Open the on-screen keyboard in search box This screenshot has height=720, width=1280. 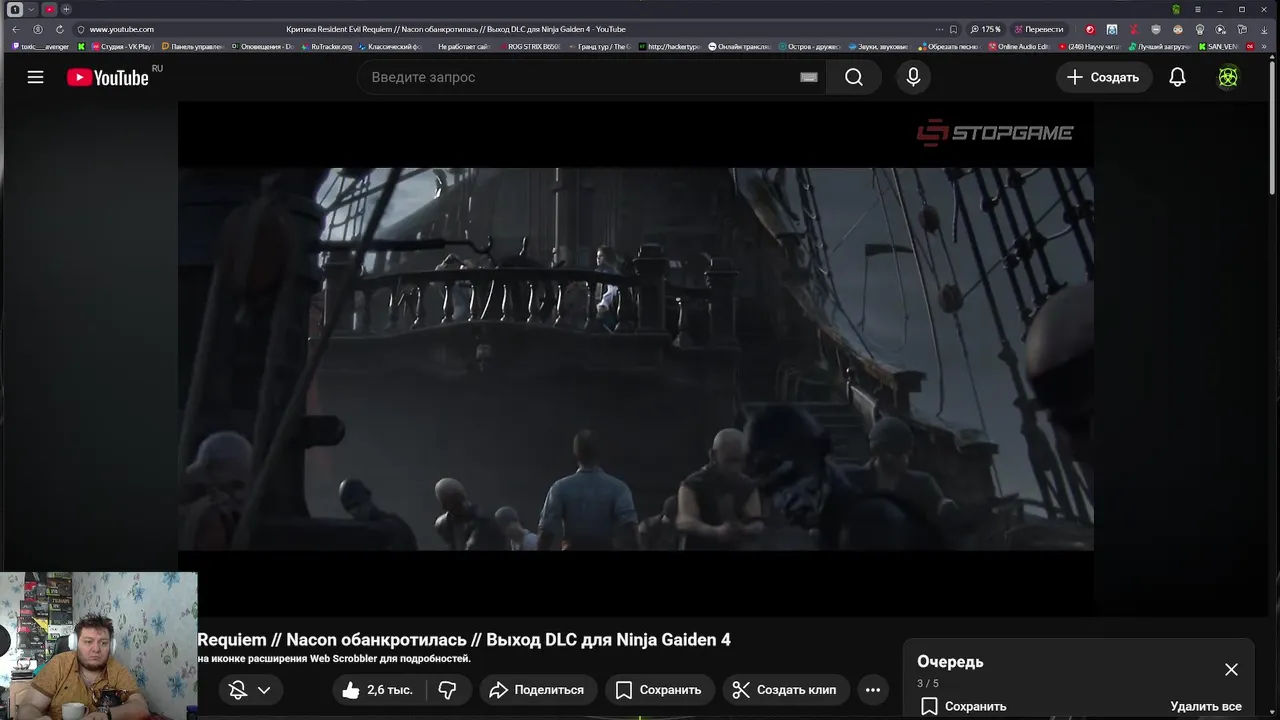[x=809, y=77]
